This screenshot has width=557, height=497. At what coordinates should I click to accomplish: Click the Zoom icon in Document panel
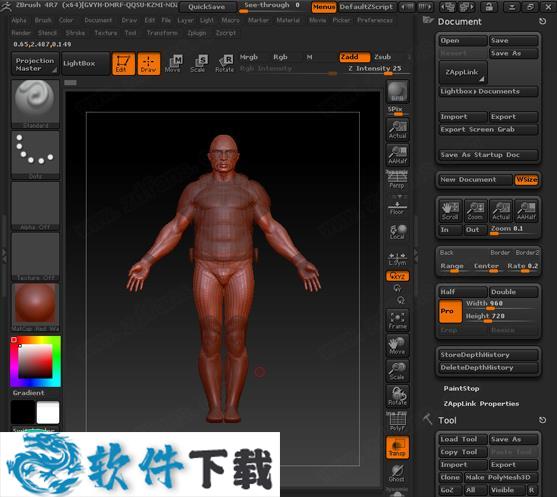(x=476, y=211)
